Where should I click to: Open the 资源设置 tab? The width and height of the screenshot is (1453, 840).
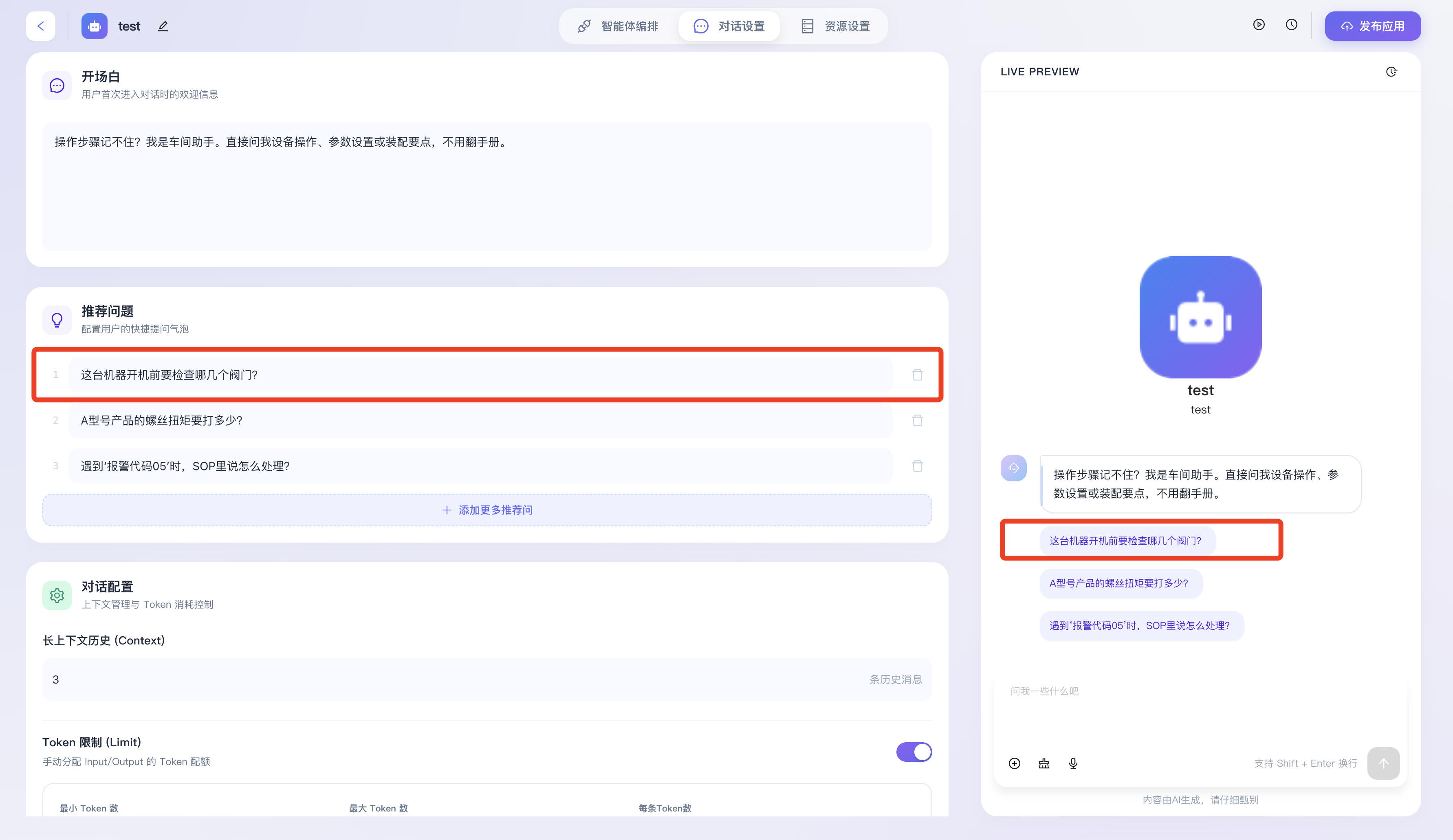pyautogui.click(x=835, y=26)
